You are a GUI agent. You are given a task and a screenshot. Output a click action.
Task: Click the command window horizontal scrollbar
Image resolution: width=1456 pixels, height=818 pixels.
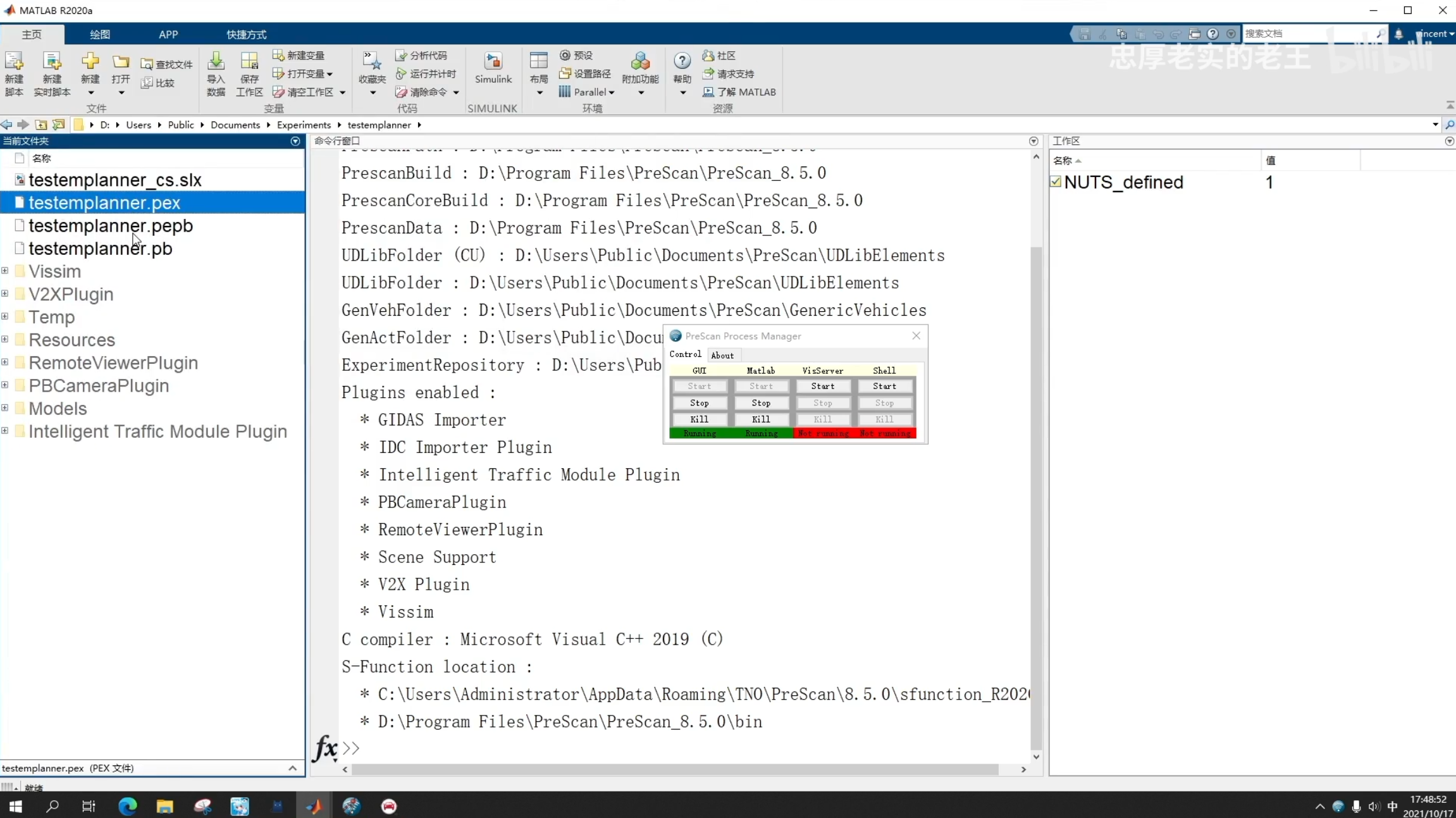point(674,769)
